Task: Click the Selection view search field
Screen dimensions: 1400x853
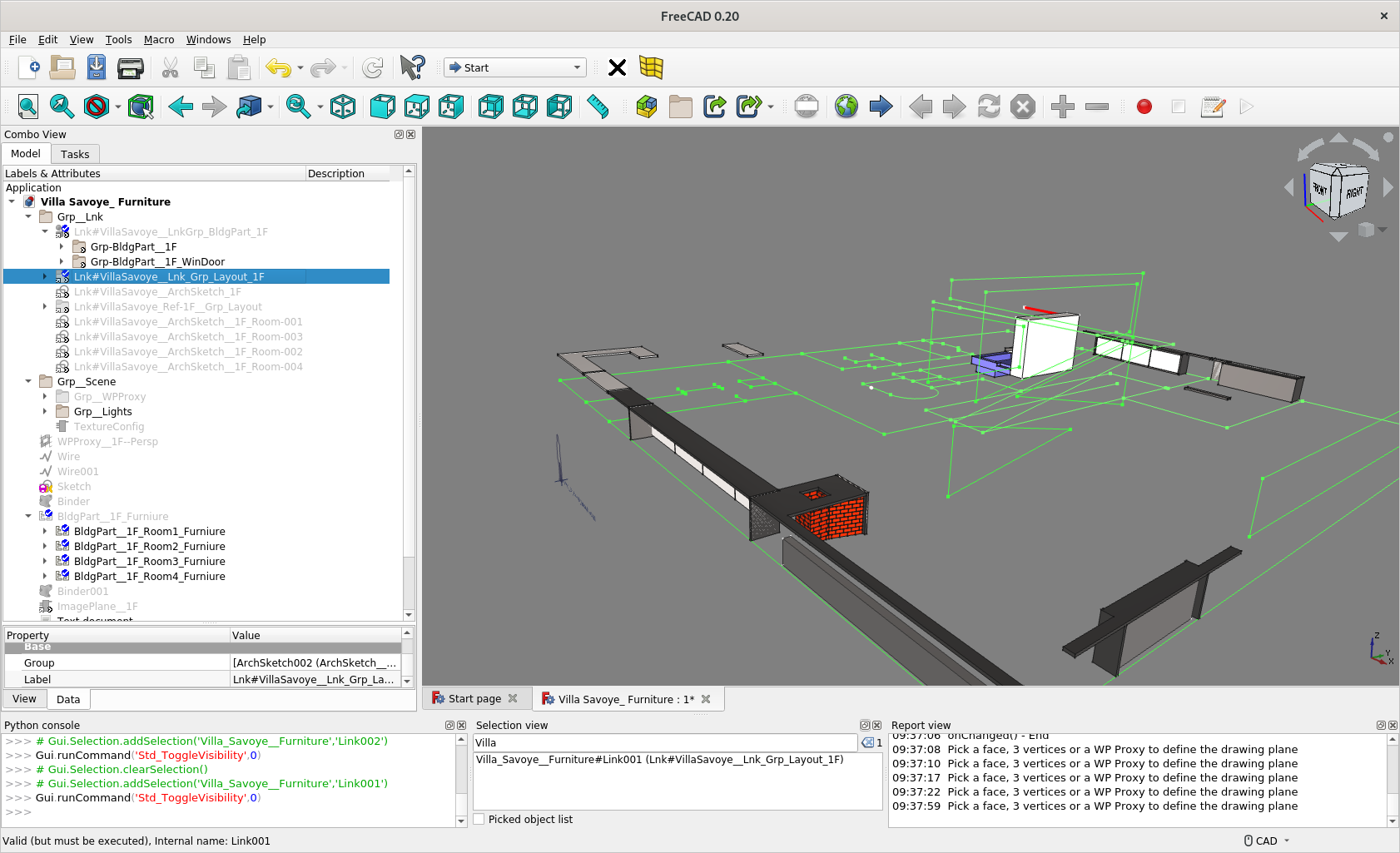Action: (x=665, y=742)
